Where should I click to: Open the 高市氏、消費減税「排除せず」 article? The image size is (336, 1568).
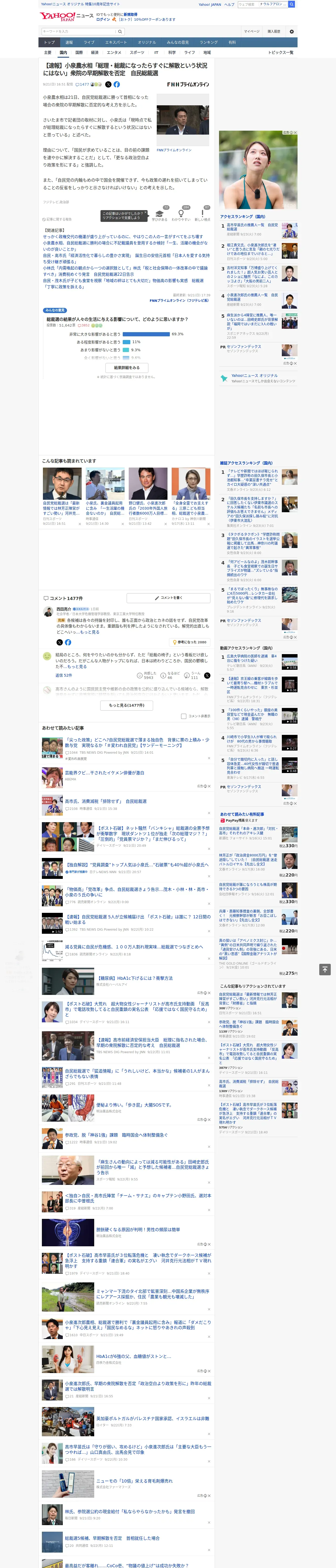(105, 802)
